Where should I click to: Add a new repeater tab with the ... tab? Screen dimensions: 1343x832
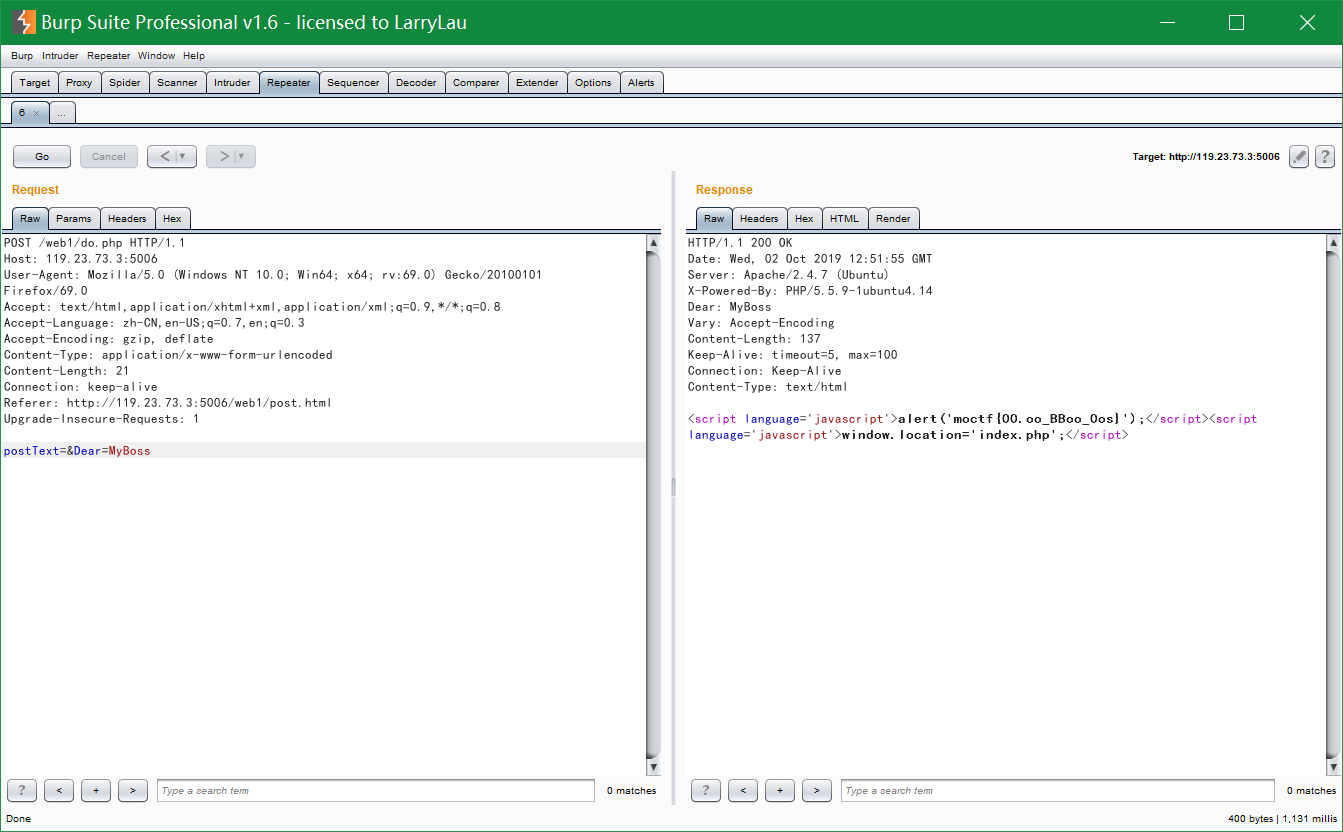pyautogui.click(x=62, y=113)
